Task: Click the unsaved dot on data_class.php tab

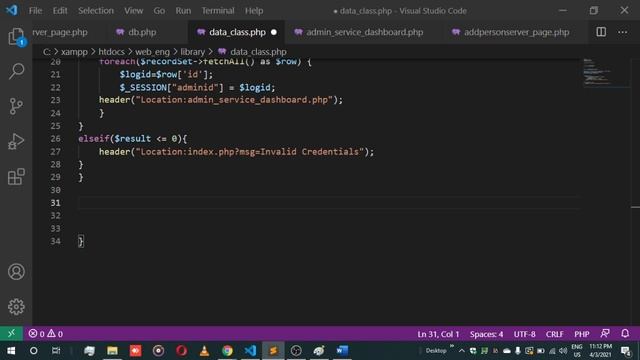Action: 274,32
